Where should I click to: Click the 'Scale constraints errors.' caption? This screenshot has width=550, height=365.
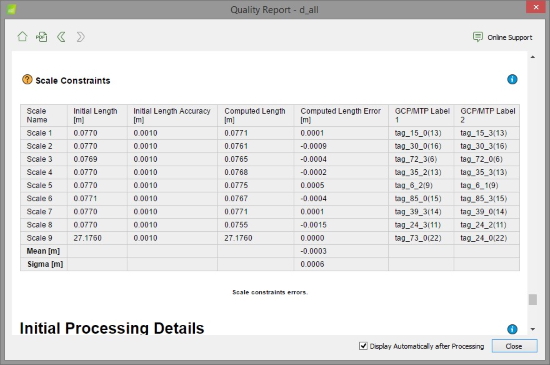[x=270, y=292]
